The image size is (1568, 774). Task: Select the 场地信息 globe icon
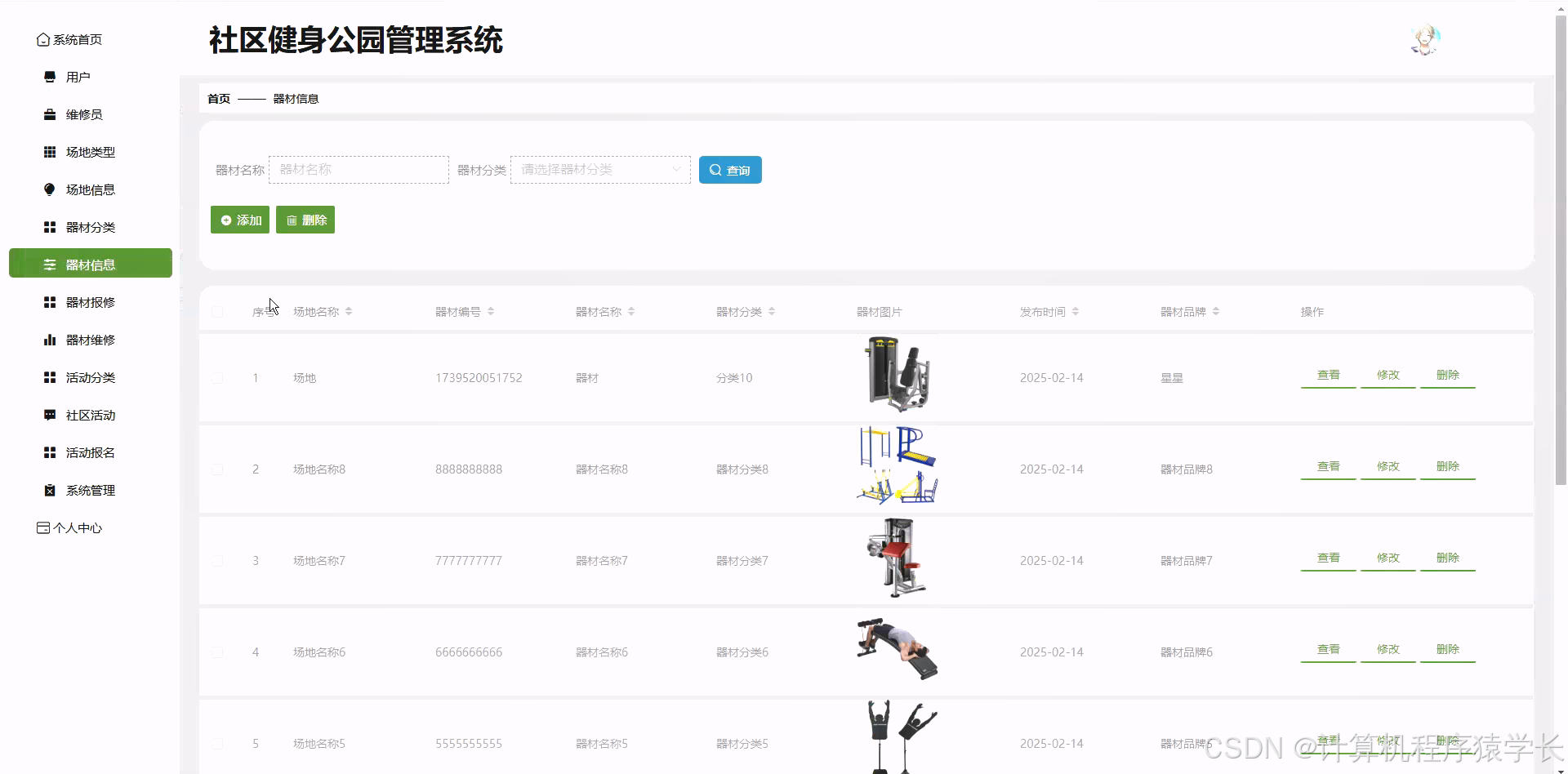tap(48, 189)
